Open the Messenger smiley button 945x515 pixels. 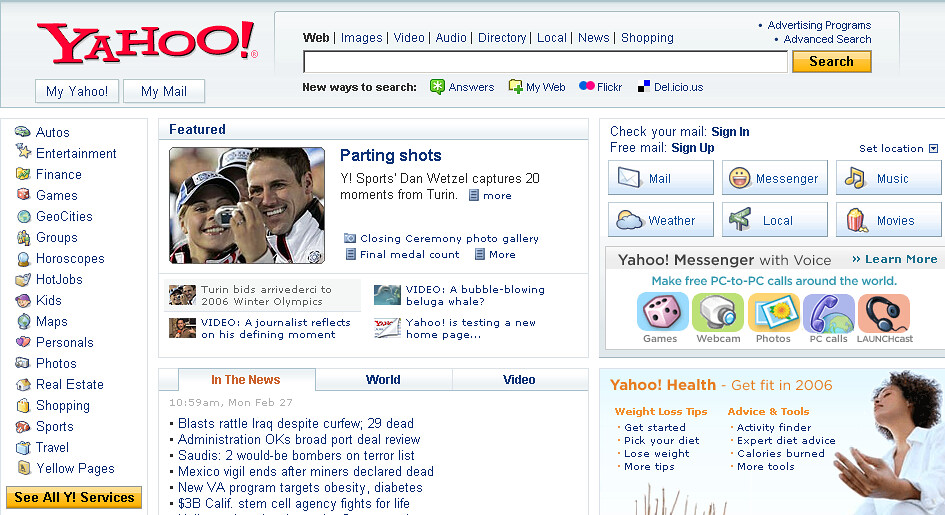coord(774,178)
